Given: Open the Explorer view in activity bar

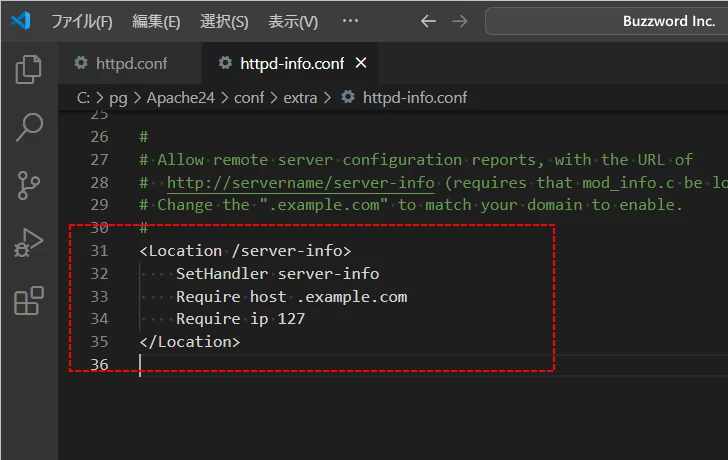Looking at the screenshot, I should [29, 70].
